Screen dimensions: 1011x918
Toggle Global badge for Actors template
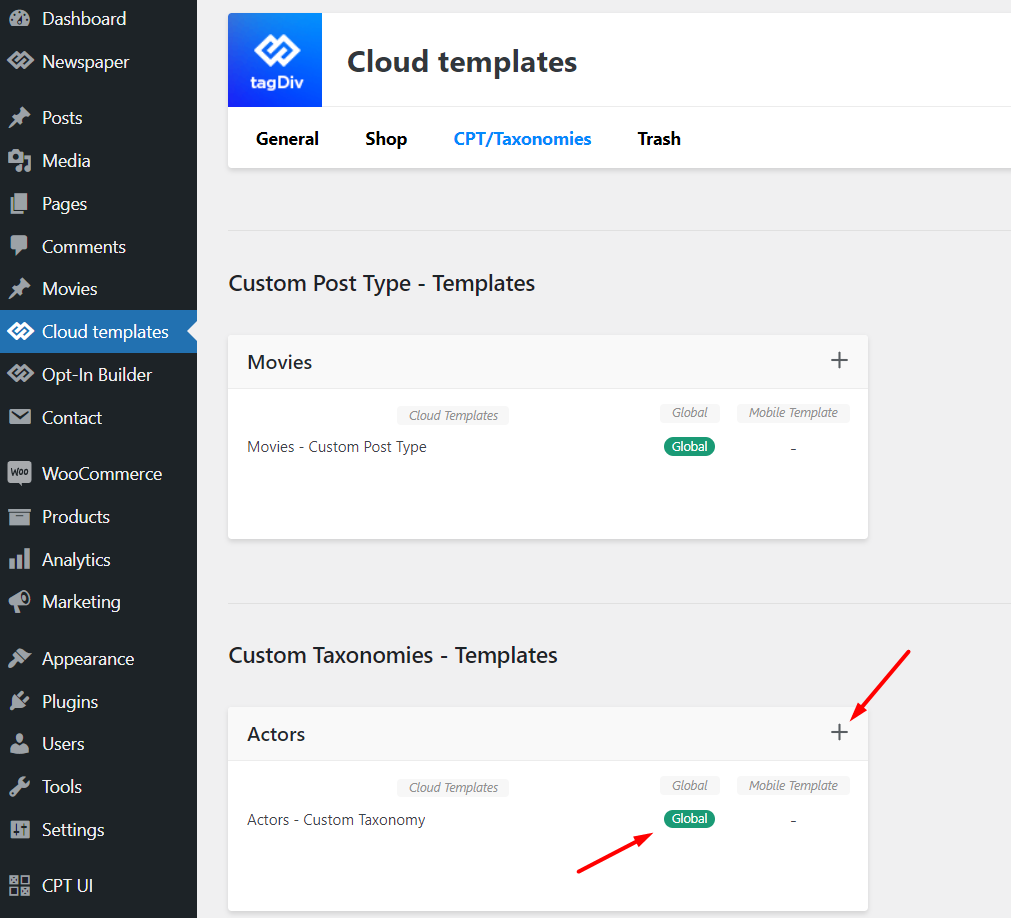pyautogui.click(x=689, y=819)
